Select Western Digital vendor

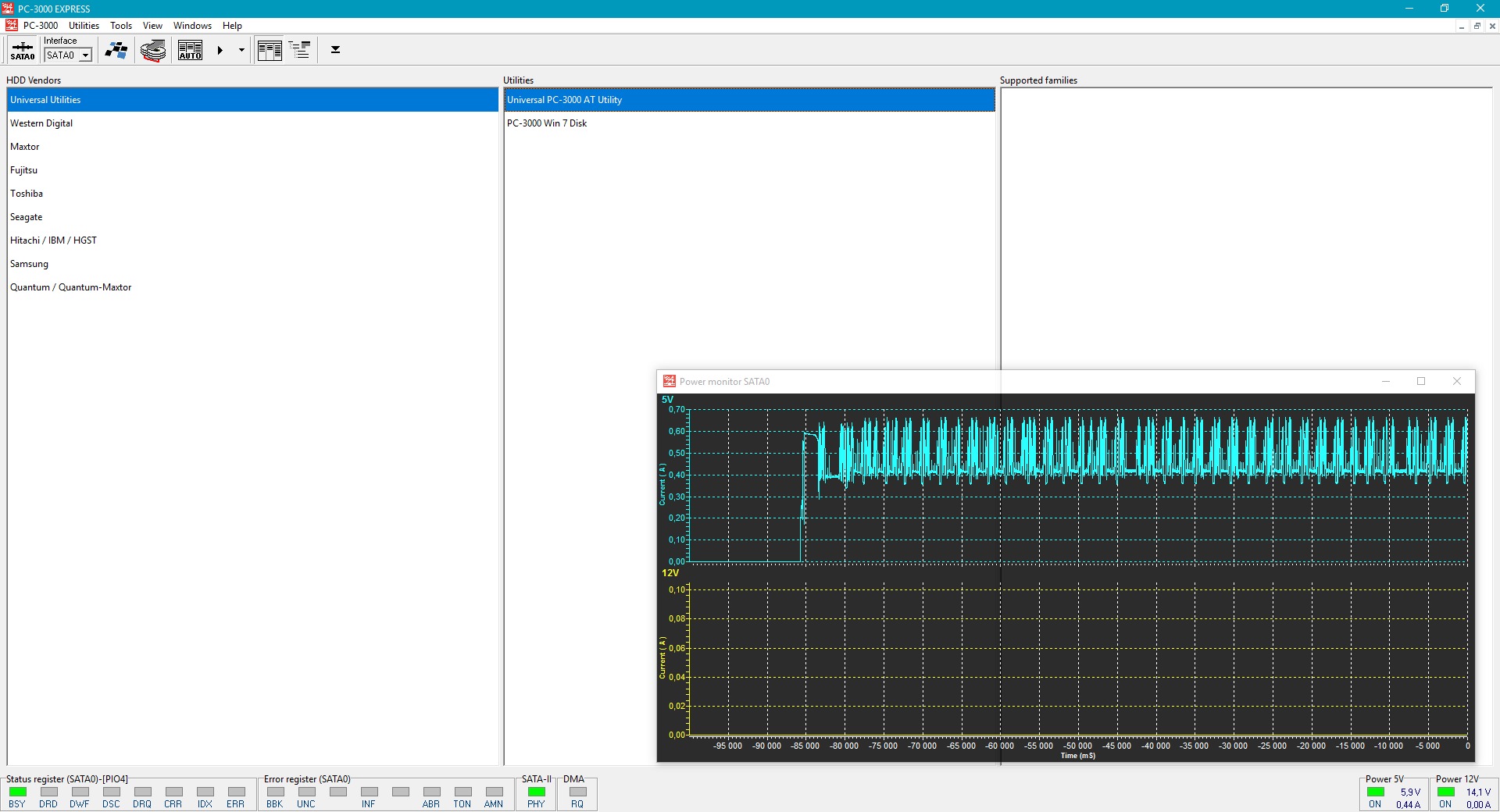tap(252, 123)
